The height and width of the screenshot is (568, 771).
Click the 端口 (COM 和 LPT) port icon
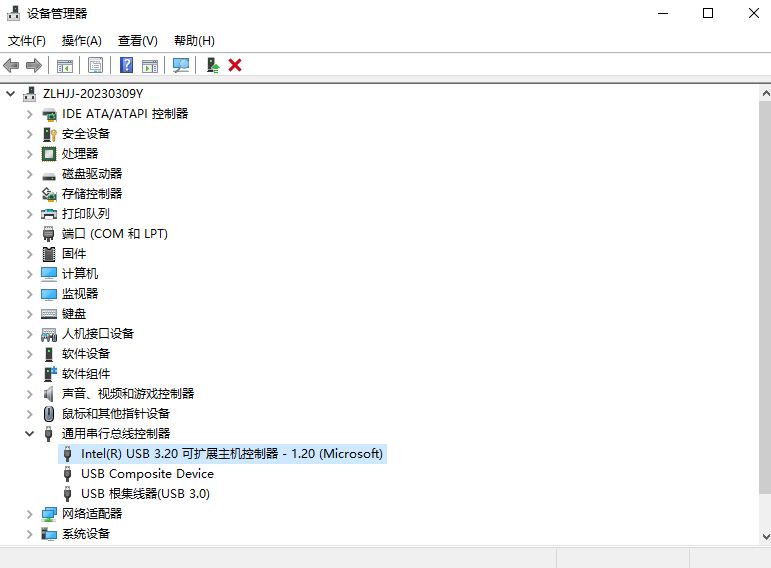tap(49, 234)
